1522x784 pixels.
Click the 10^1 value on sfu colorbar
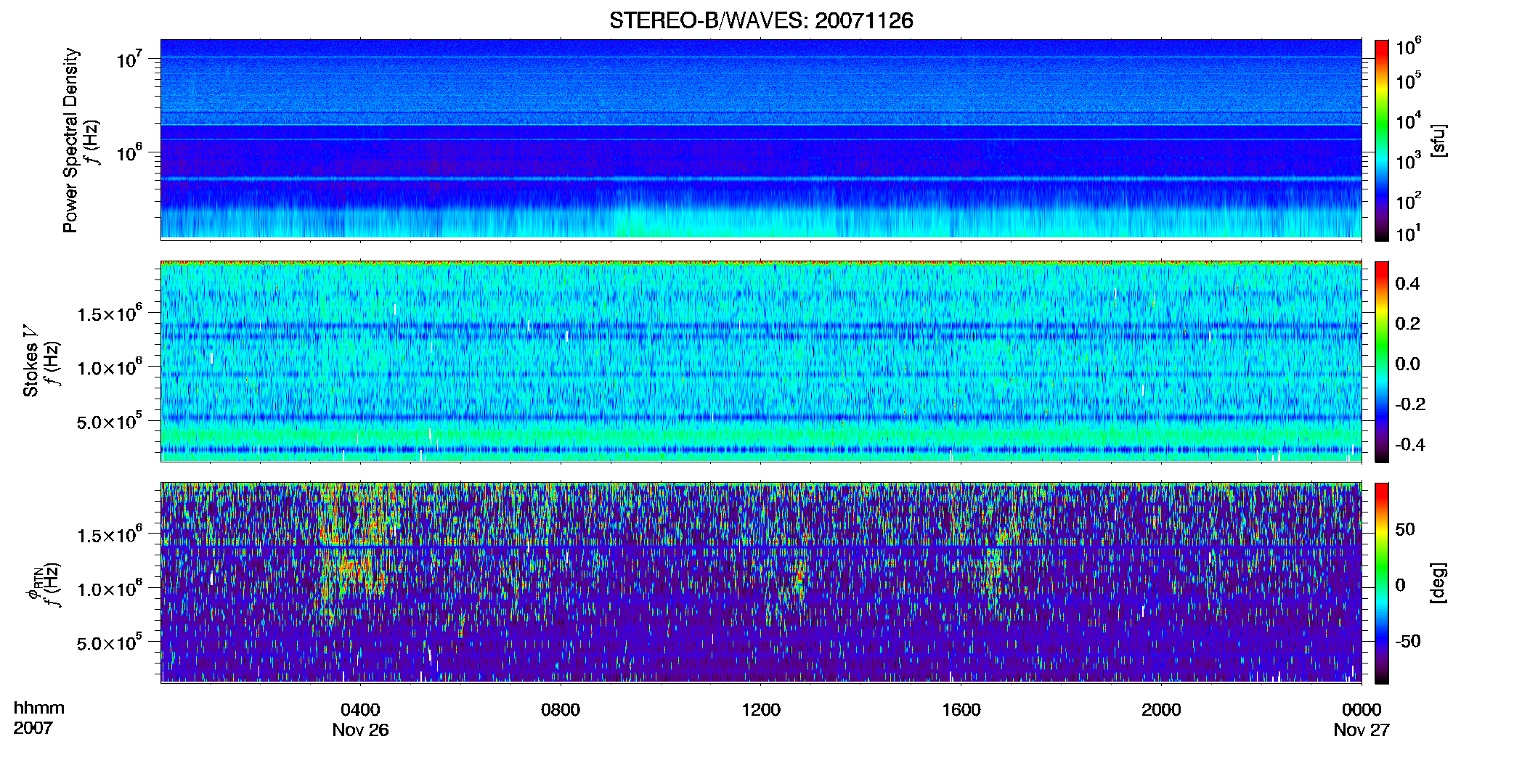tap(1409, 234)
